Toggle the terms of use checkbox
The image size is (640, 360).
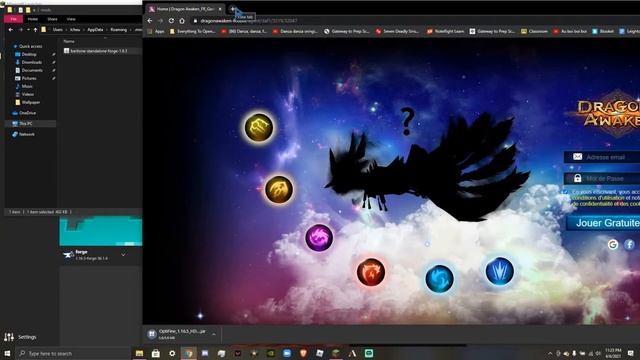coord(565,192)
